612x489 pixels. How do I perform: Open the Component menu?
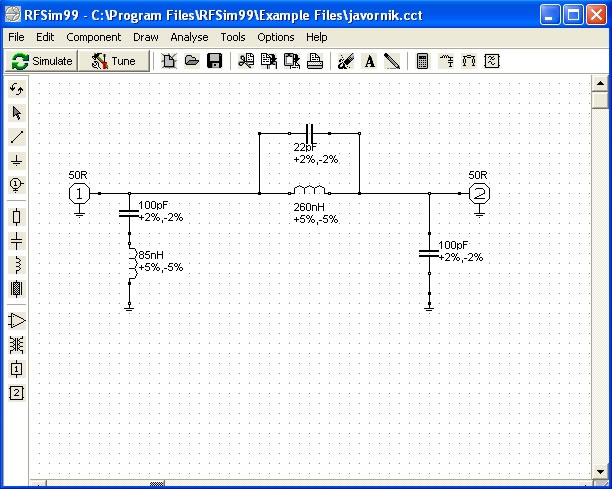93,37
